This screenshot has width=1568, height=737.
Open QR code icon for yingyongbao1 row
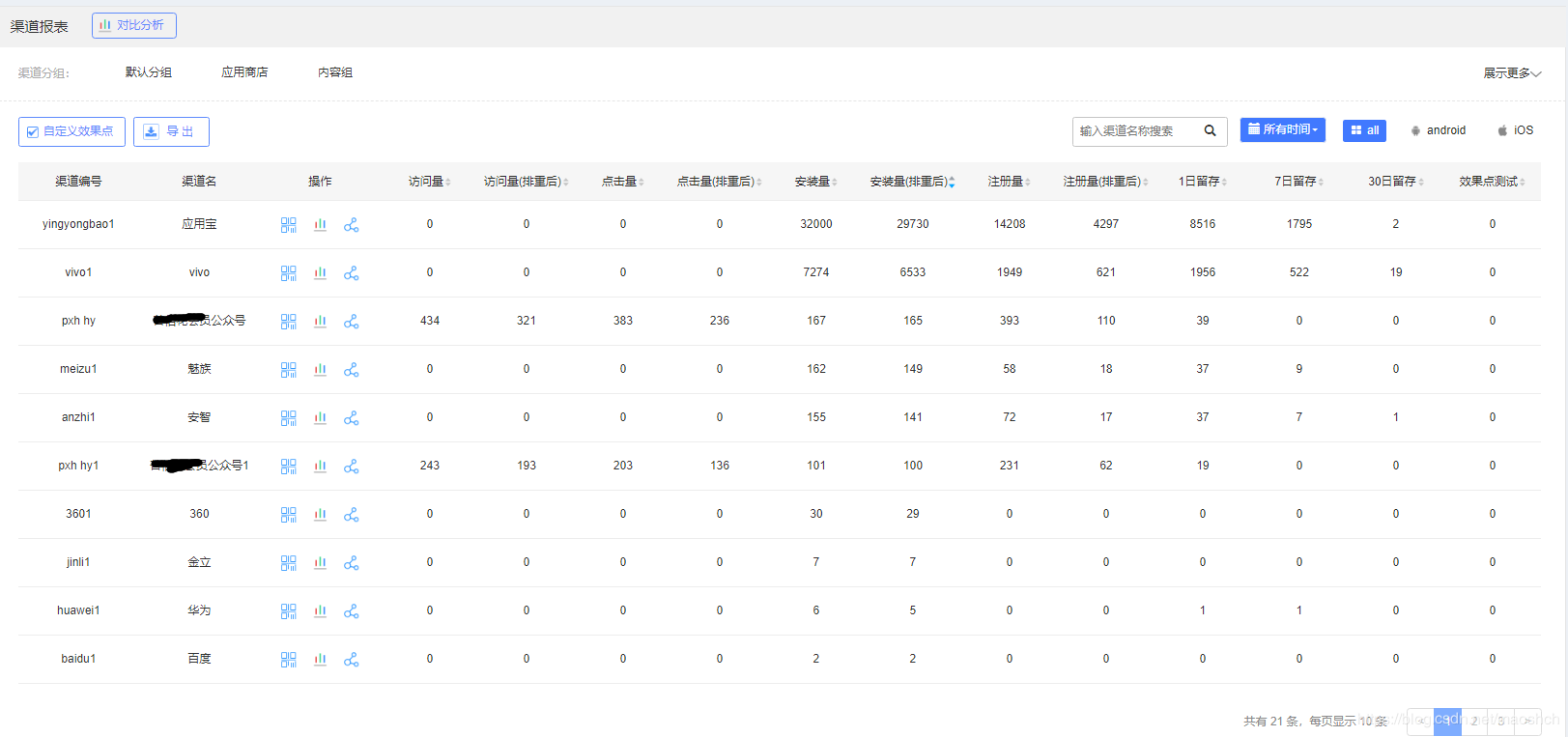tap(288, 224)
